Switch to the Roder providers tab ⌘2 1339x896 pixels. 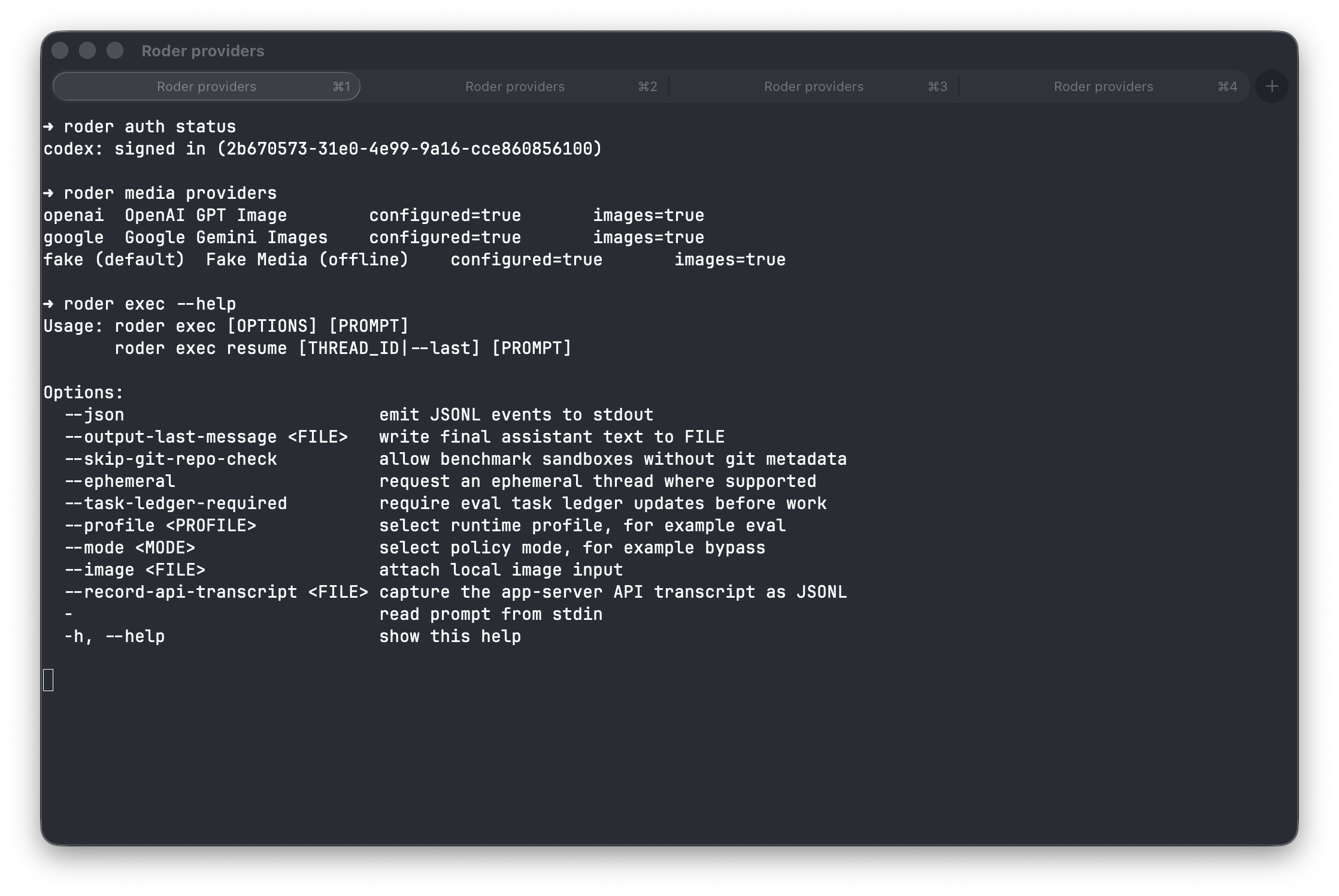coord(515,86)
